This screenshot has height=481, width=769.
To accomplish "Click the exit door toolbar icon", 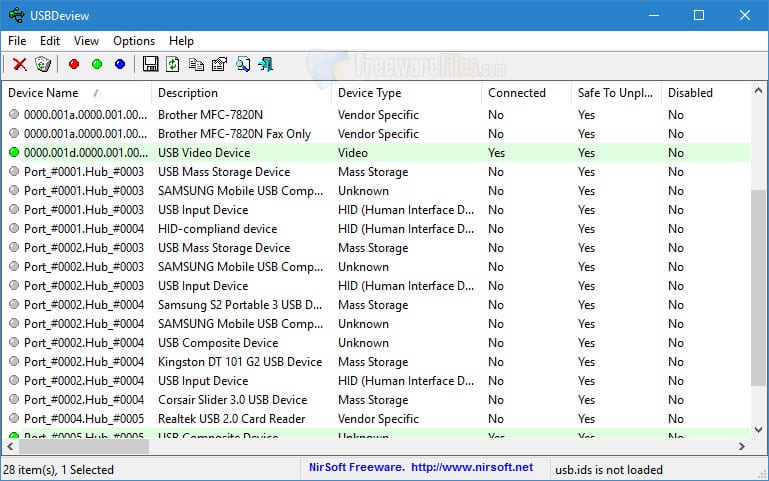I will pyautogui.click(x=265, y=64).
